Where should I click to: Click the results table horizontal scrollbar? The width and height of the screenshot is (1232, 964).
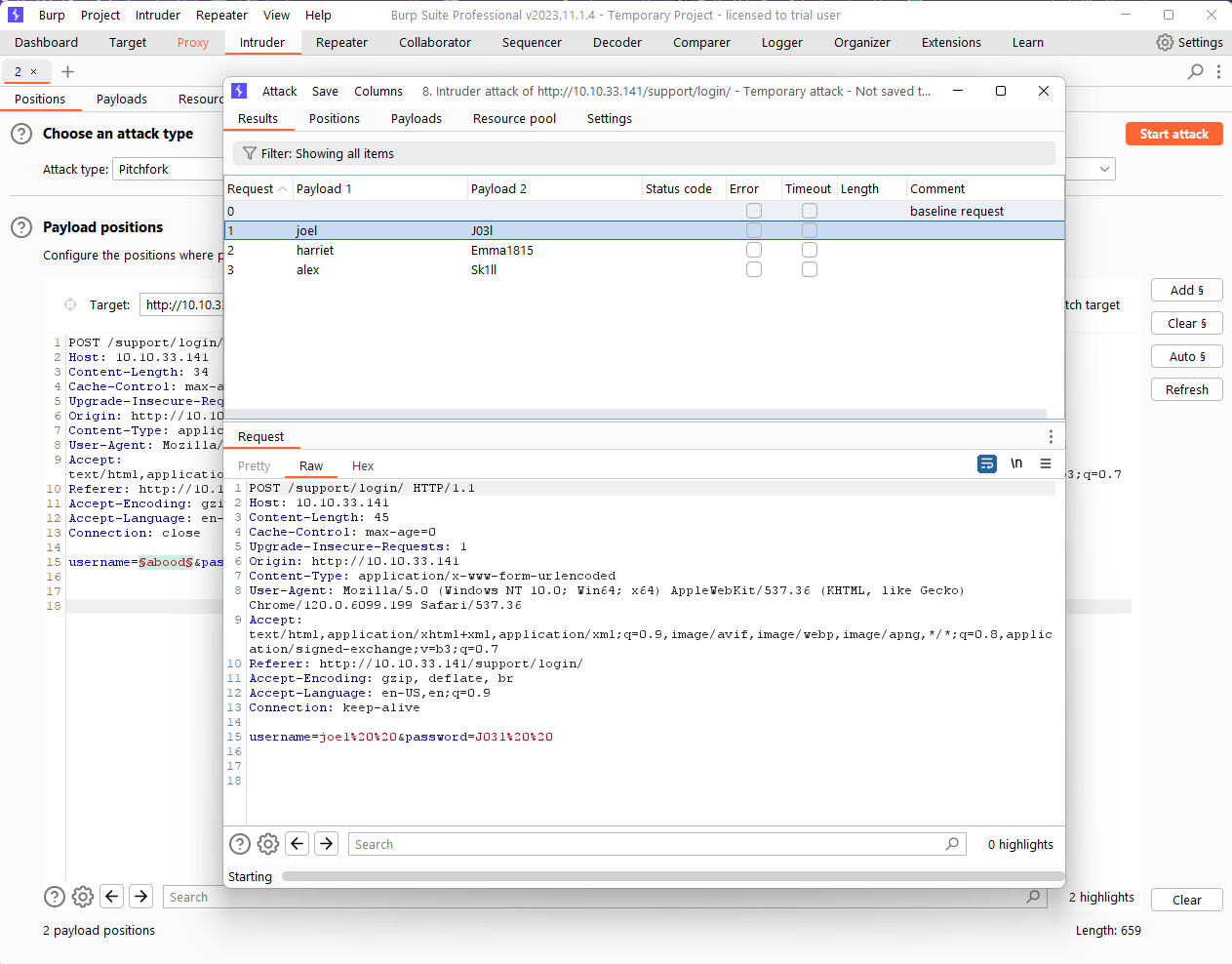pos(635,414)
